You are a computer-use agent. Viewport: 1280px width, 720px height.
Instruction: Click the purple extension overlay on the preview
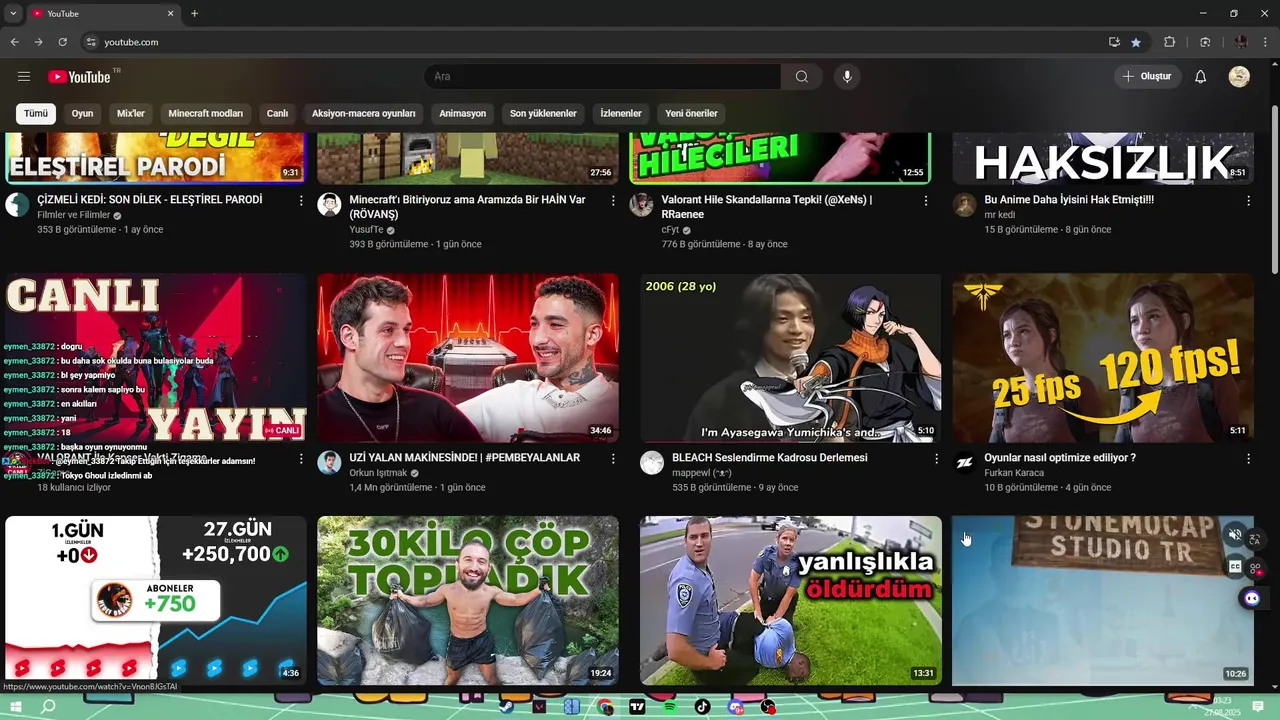pos(1251,598)
